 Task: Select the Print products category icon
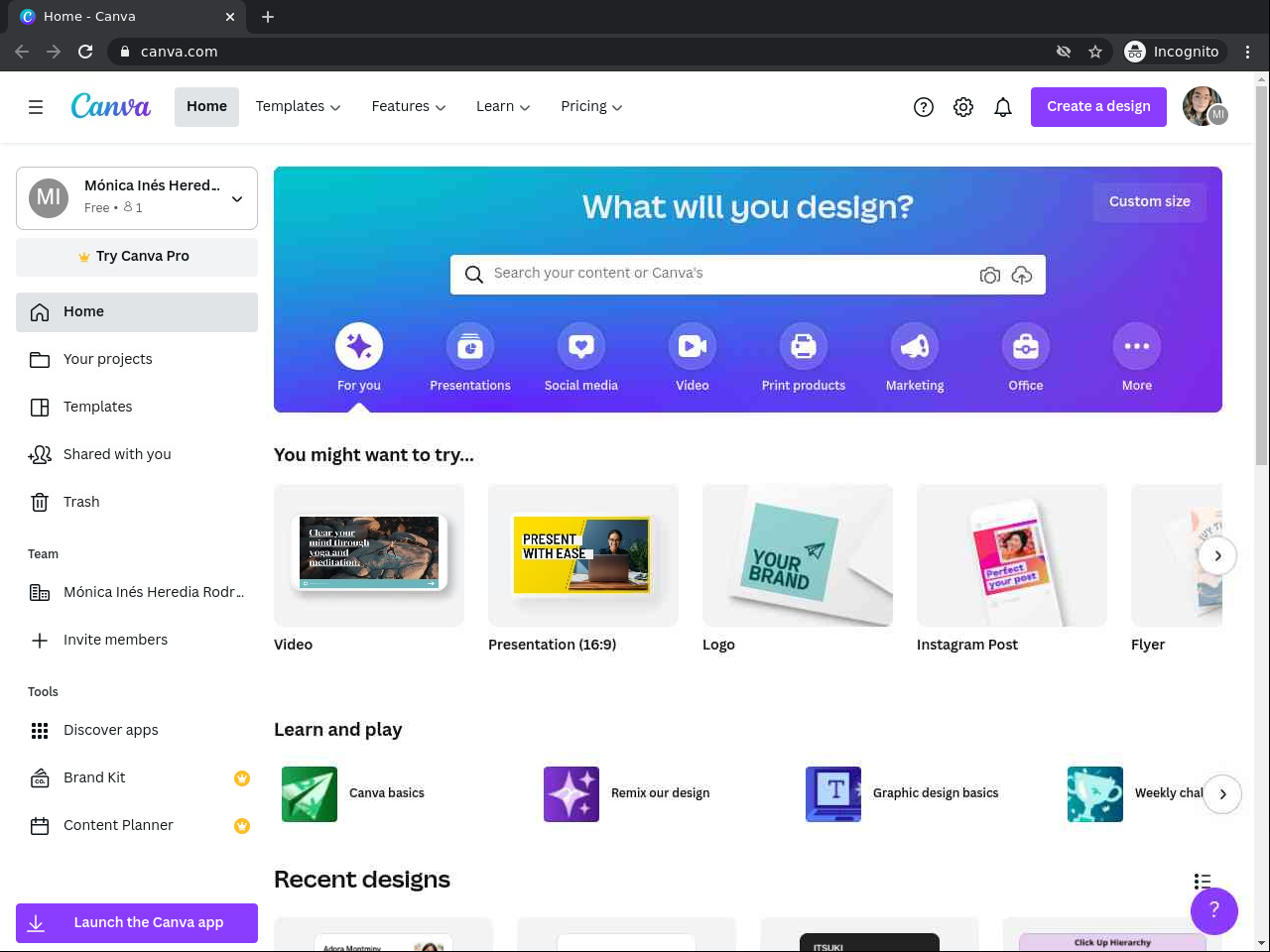804,346
